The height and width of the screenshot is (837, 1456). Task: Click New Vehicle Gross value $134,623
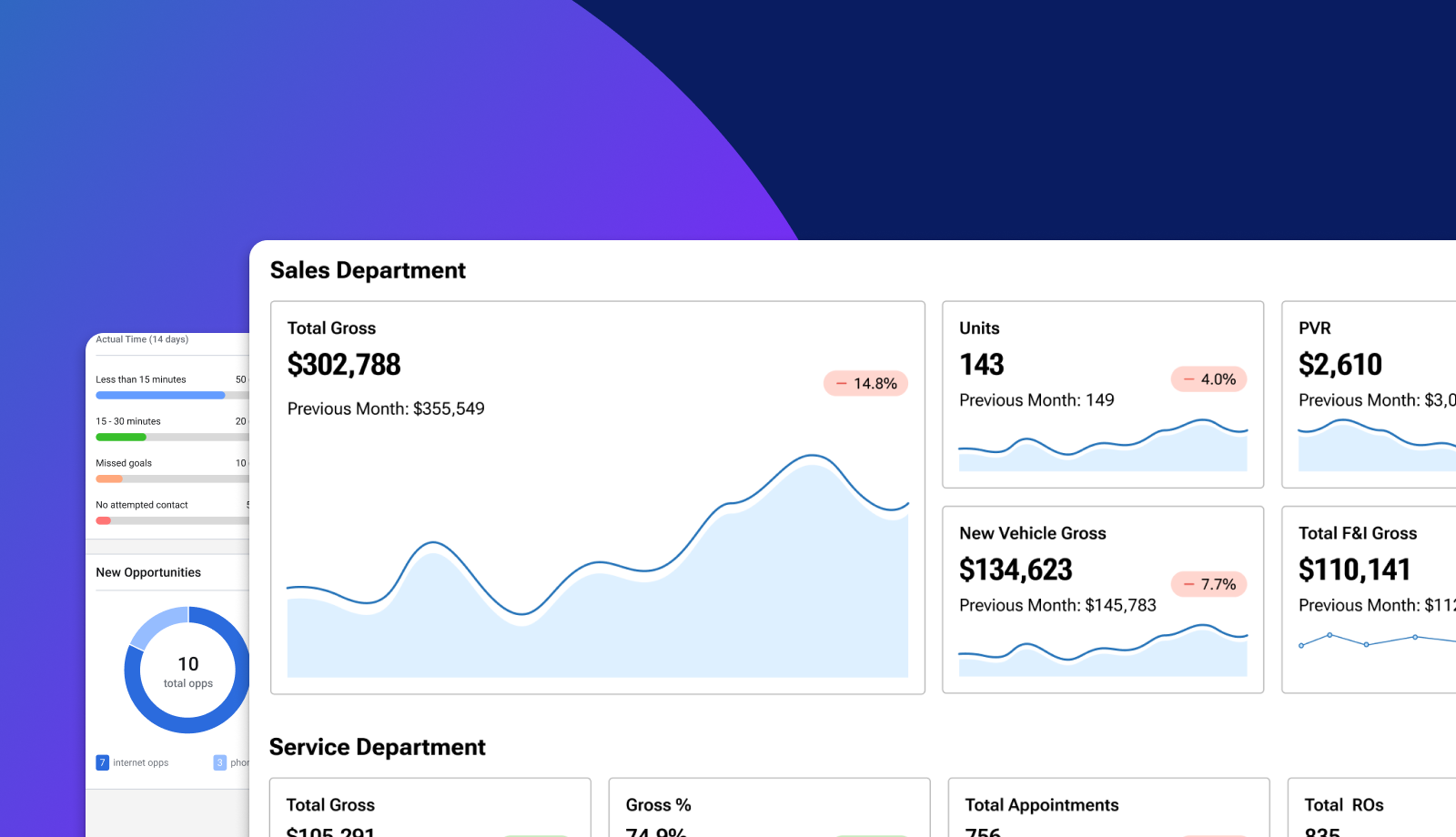pos(1016,570)
